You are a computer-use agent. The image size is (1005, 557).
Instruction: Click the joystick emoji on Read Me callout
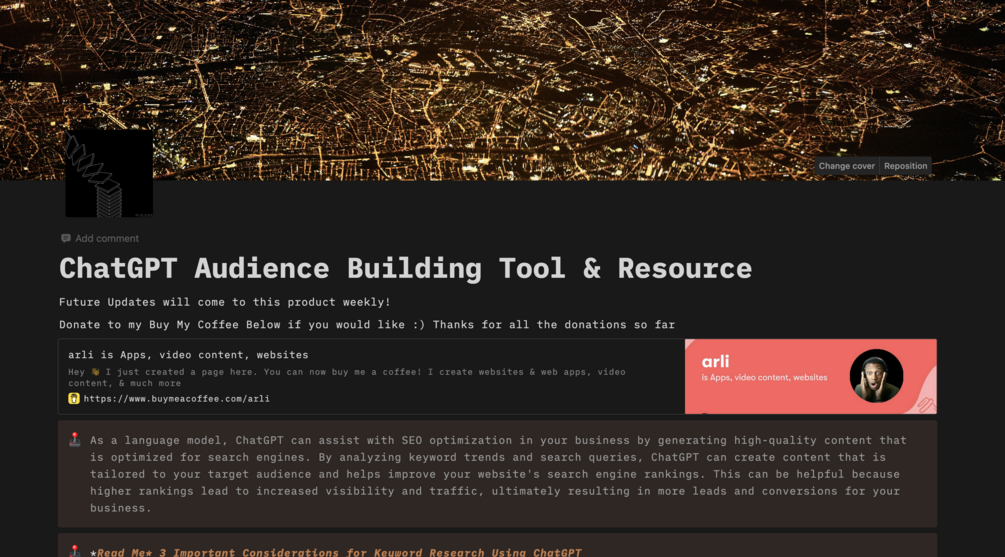pyautogui.click(x=75, y=551)
